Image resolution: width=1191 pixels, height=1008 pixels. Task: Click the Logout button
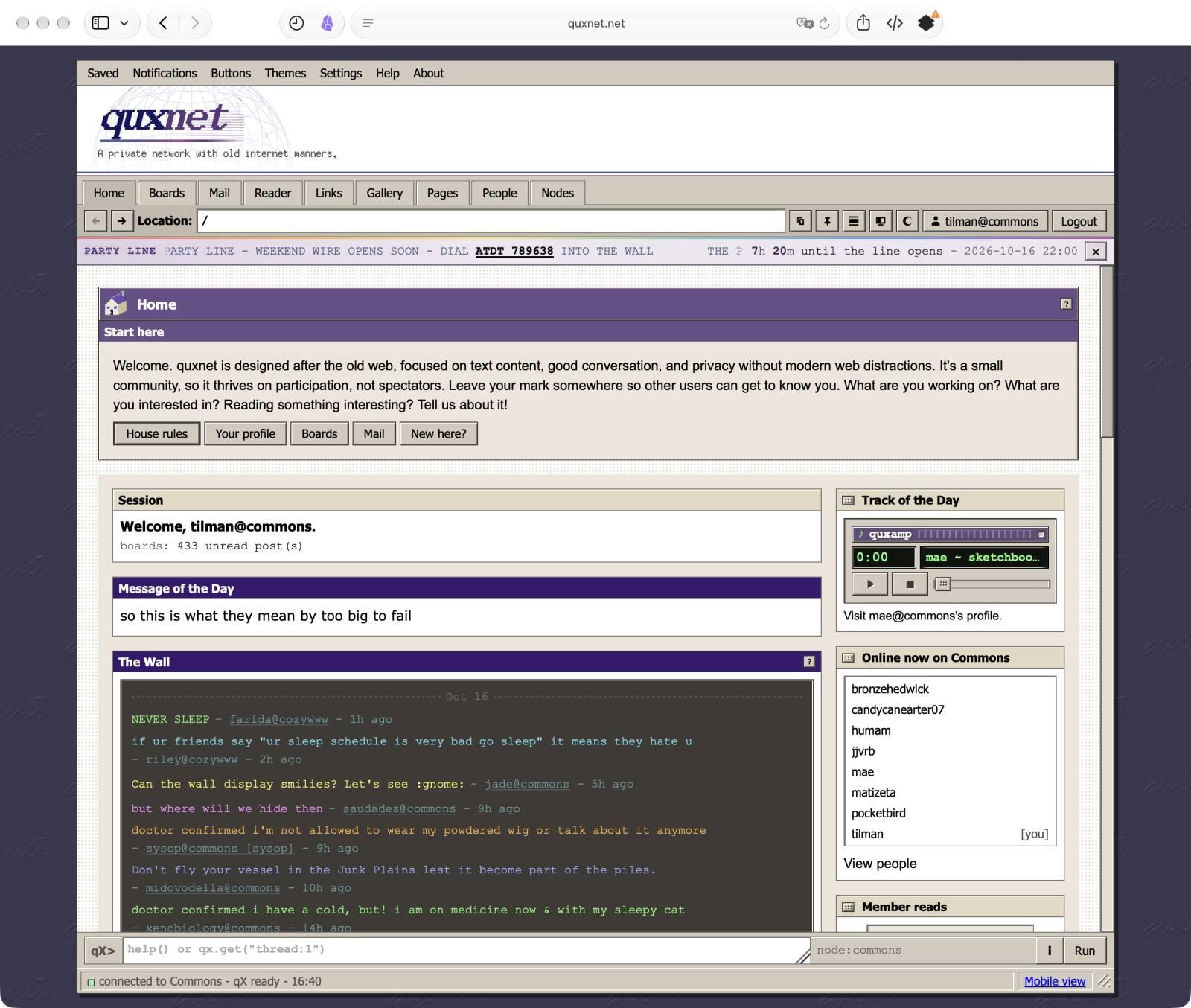click(1079, 221)
